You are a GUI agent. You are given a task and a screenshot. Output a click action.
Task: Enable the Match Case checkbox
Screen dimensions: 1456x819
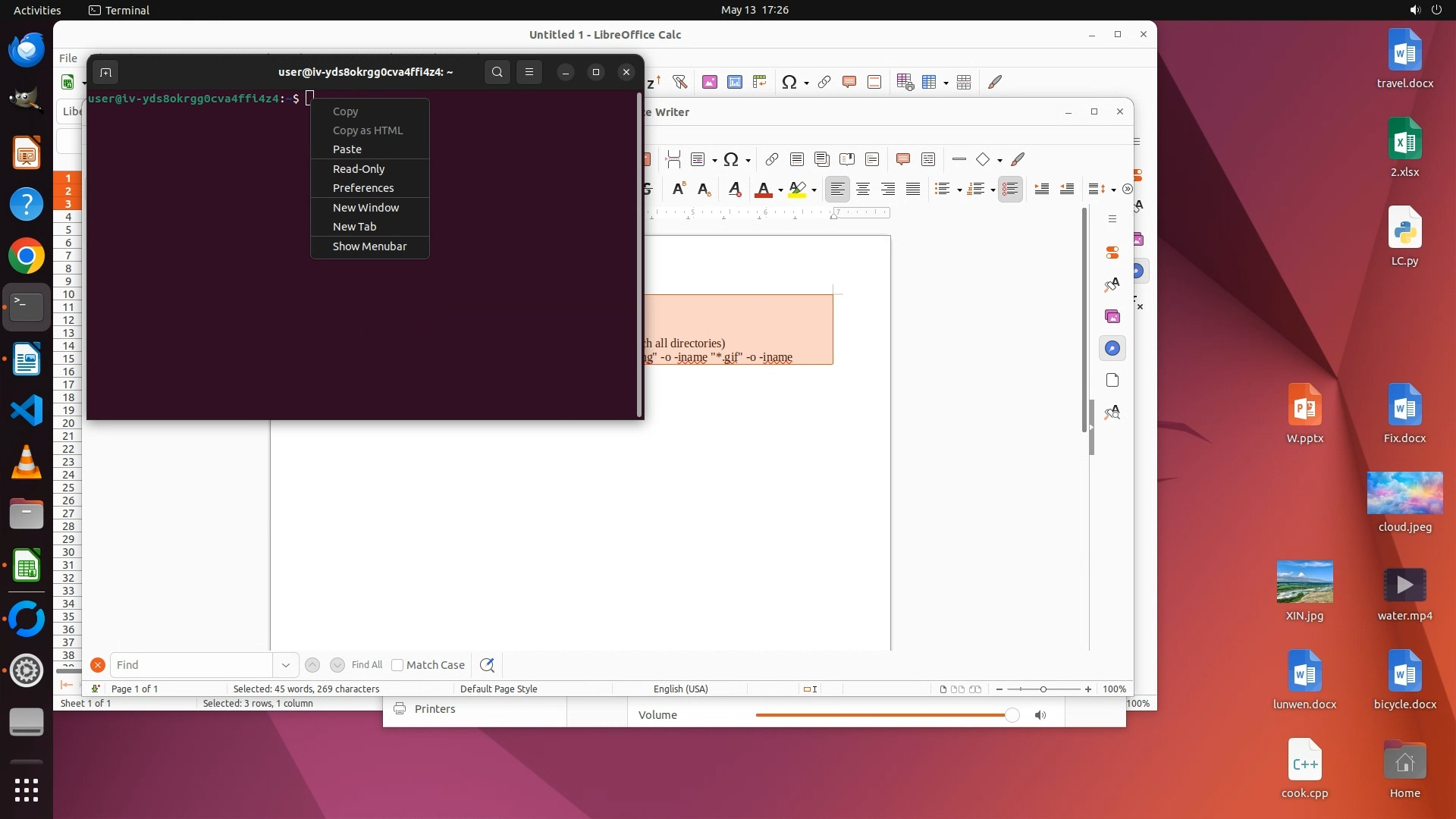click(x=397, y=665)
